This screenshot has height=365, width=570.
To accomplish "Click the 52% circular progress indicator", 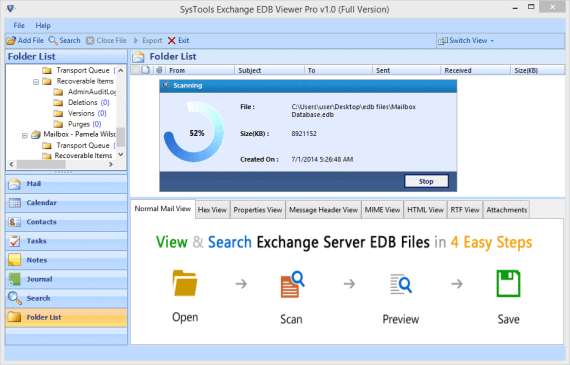I will coord(194,133).
